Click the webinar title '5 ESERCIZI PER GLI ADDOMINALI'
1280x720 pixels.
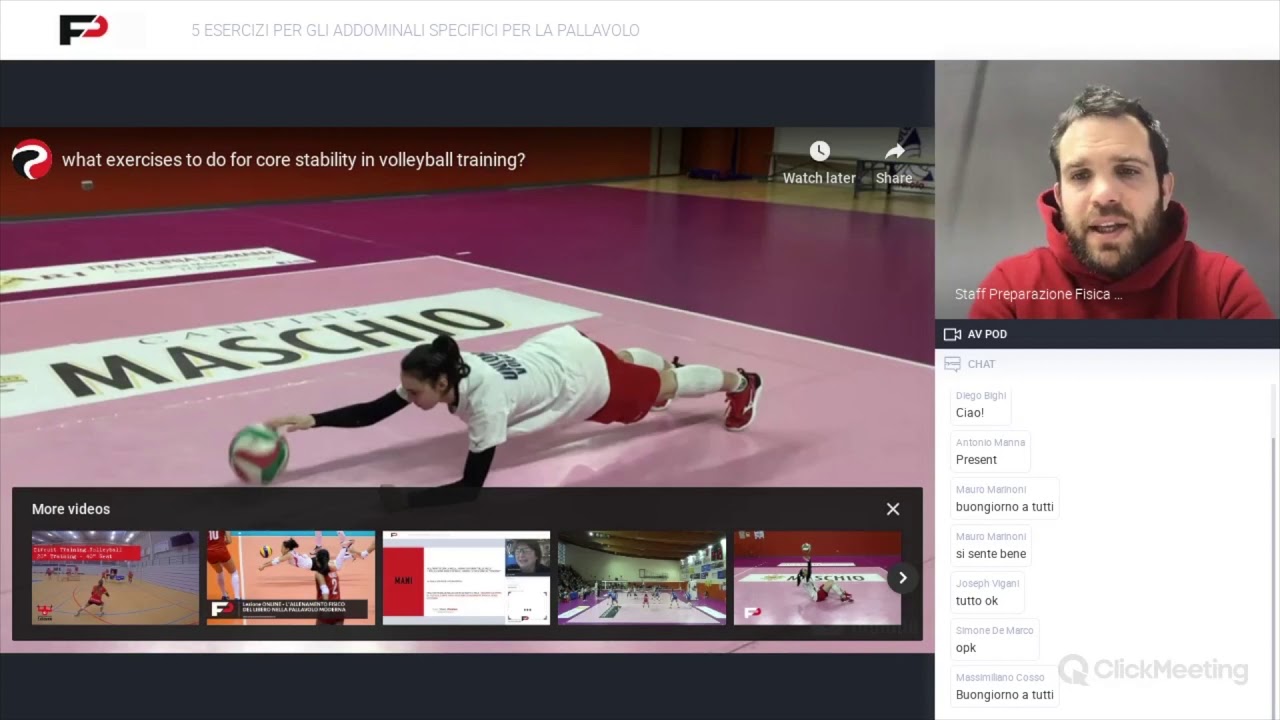[x=415, y=31]
